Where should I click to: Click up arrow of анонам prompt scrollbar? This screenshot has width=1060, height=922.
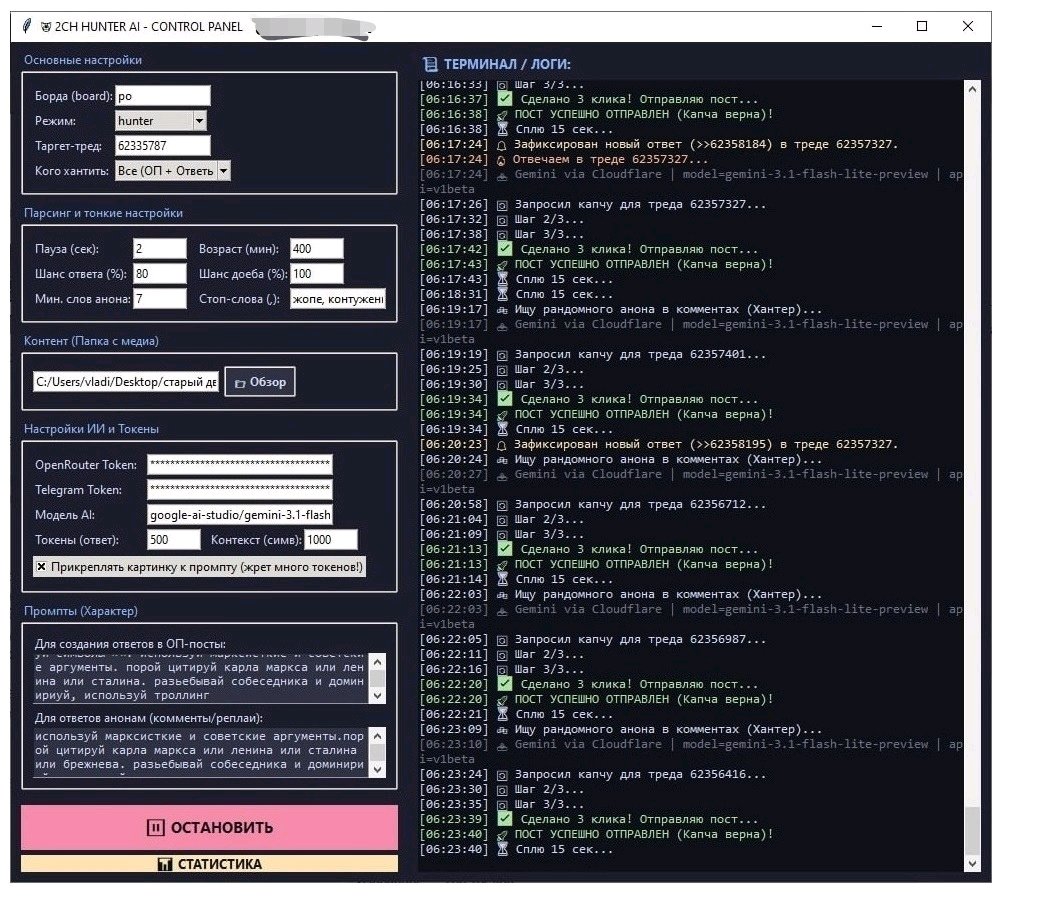pos(377,735)
